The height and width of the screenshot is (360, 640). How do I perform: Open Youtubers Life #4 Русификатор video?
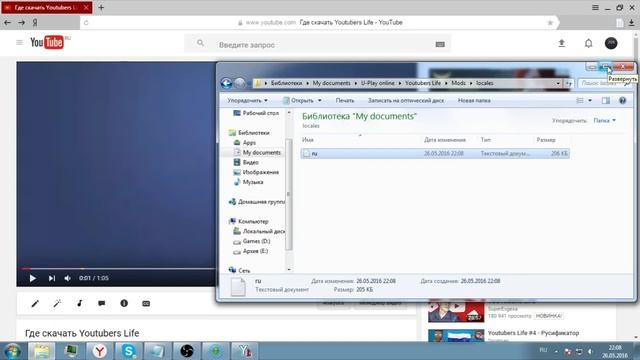(x=533, y=333)
